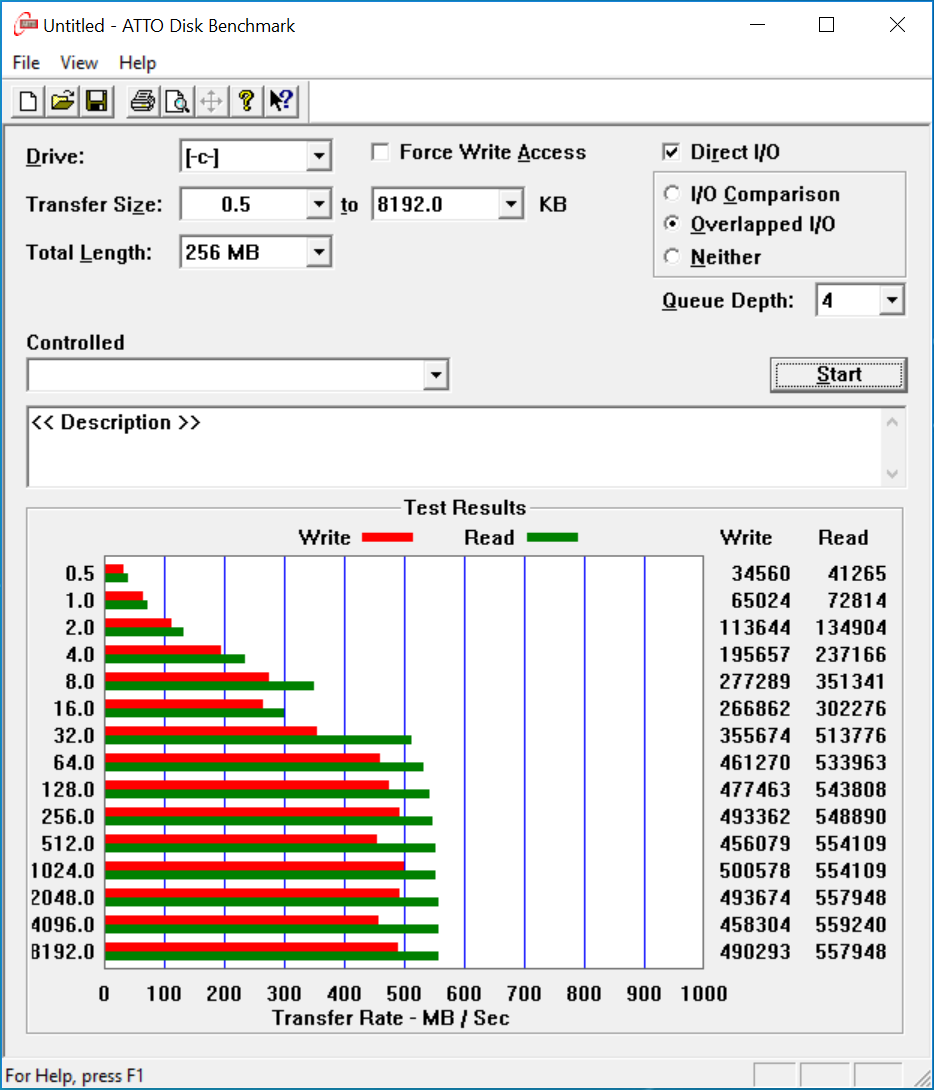
Task: Minimize the ATTO Disk Benchmark window
Action: (757, 25)
